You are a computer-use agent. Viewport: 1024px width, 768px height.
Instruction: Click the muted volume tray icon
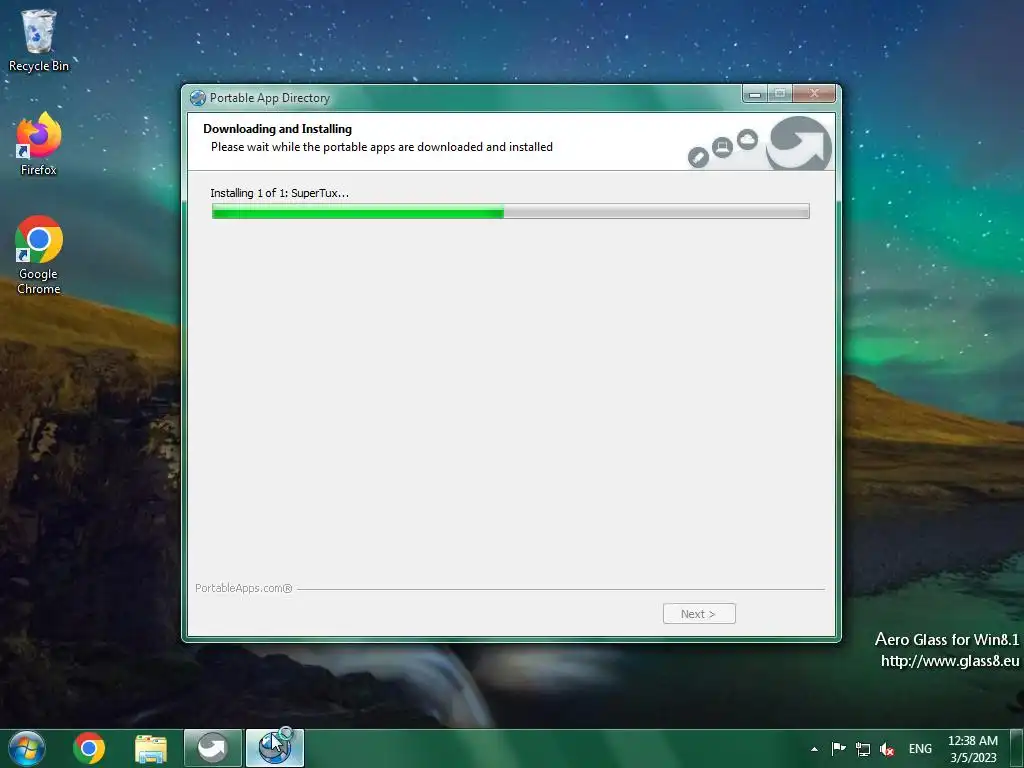click(886, 749)
